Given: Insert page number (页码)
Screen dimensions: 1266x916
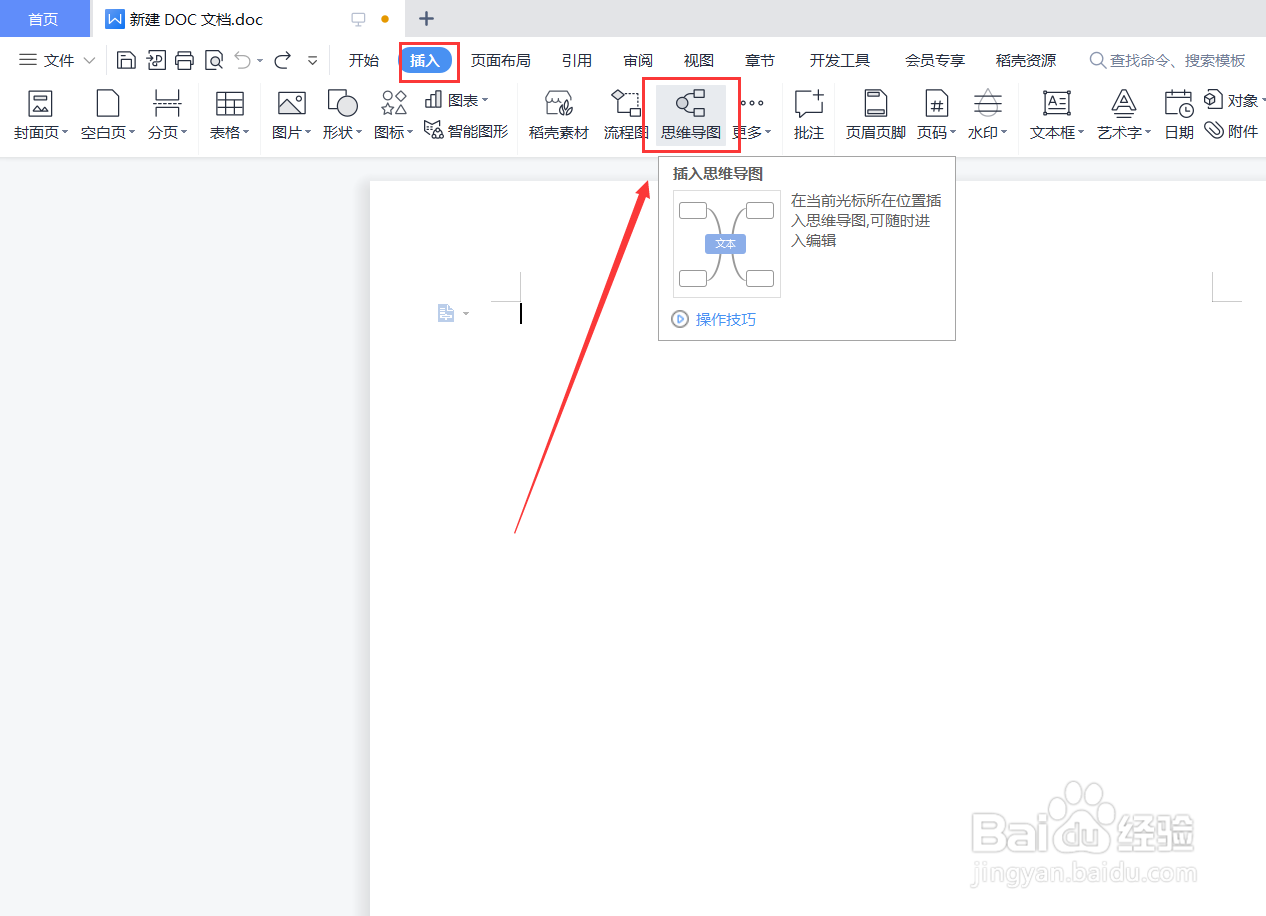Looking at the screenshot, I should click(937, 115).
